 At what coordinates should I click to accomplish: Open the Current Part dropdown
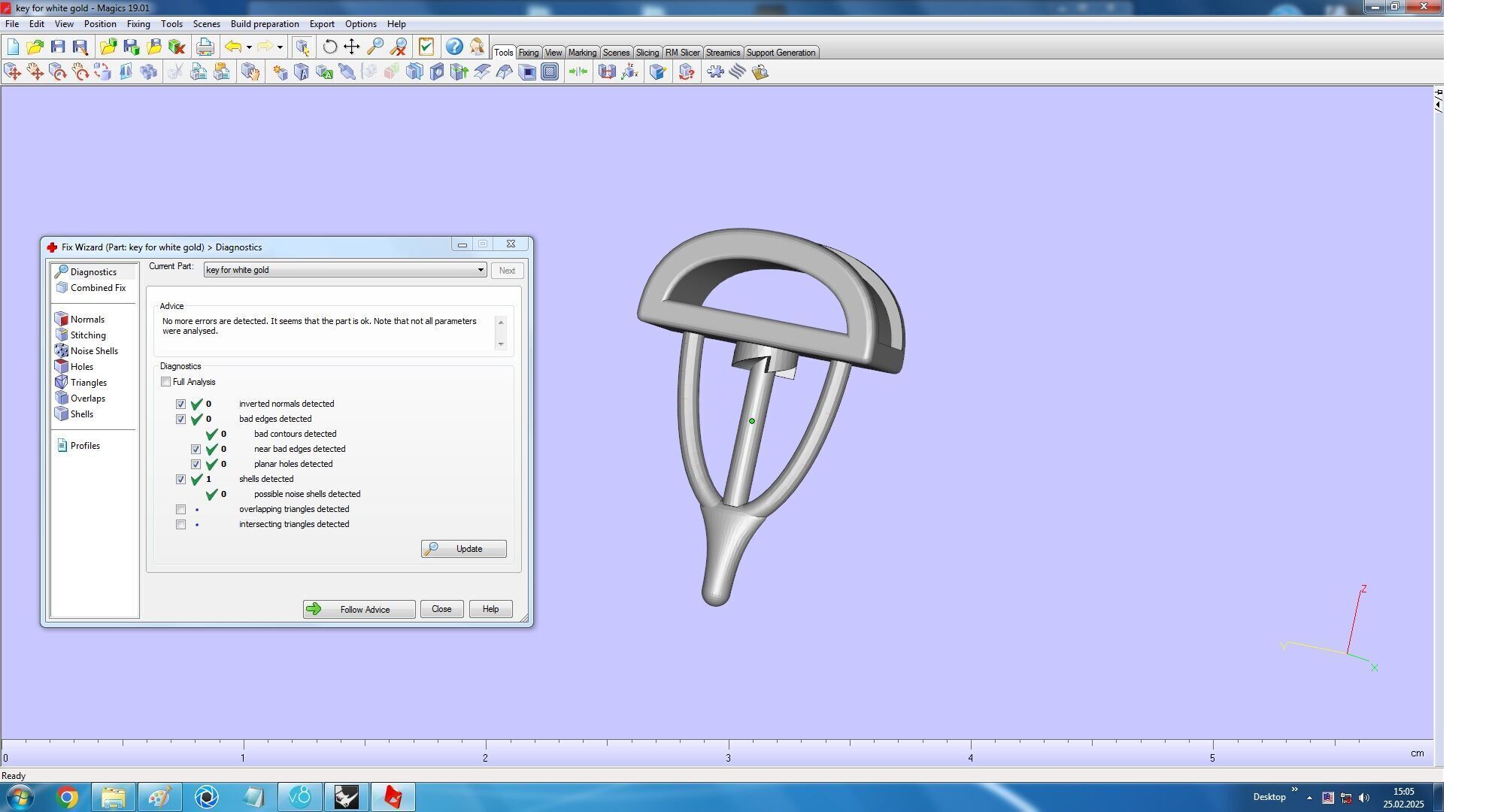coord(480,270)
